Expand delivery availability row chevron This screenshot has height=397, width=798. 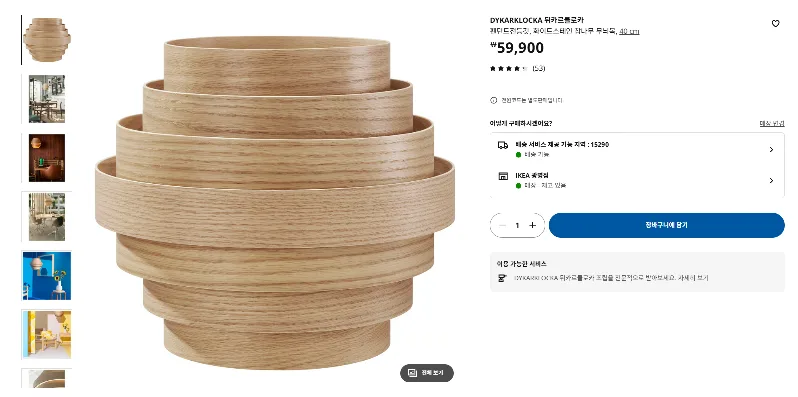point(771,150)
